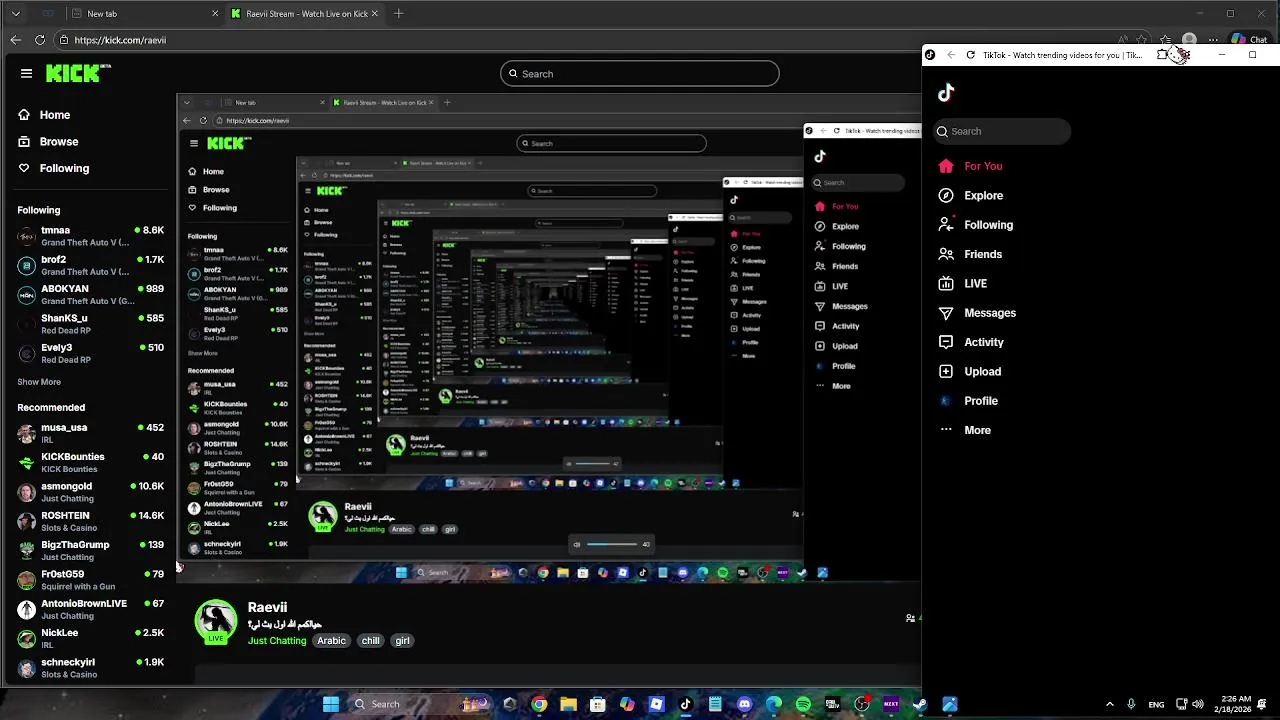Open Steam from the taskbar
1280x720 pixels.
[x=920, y=704]
